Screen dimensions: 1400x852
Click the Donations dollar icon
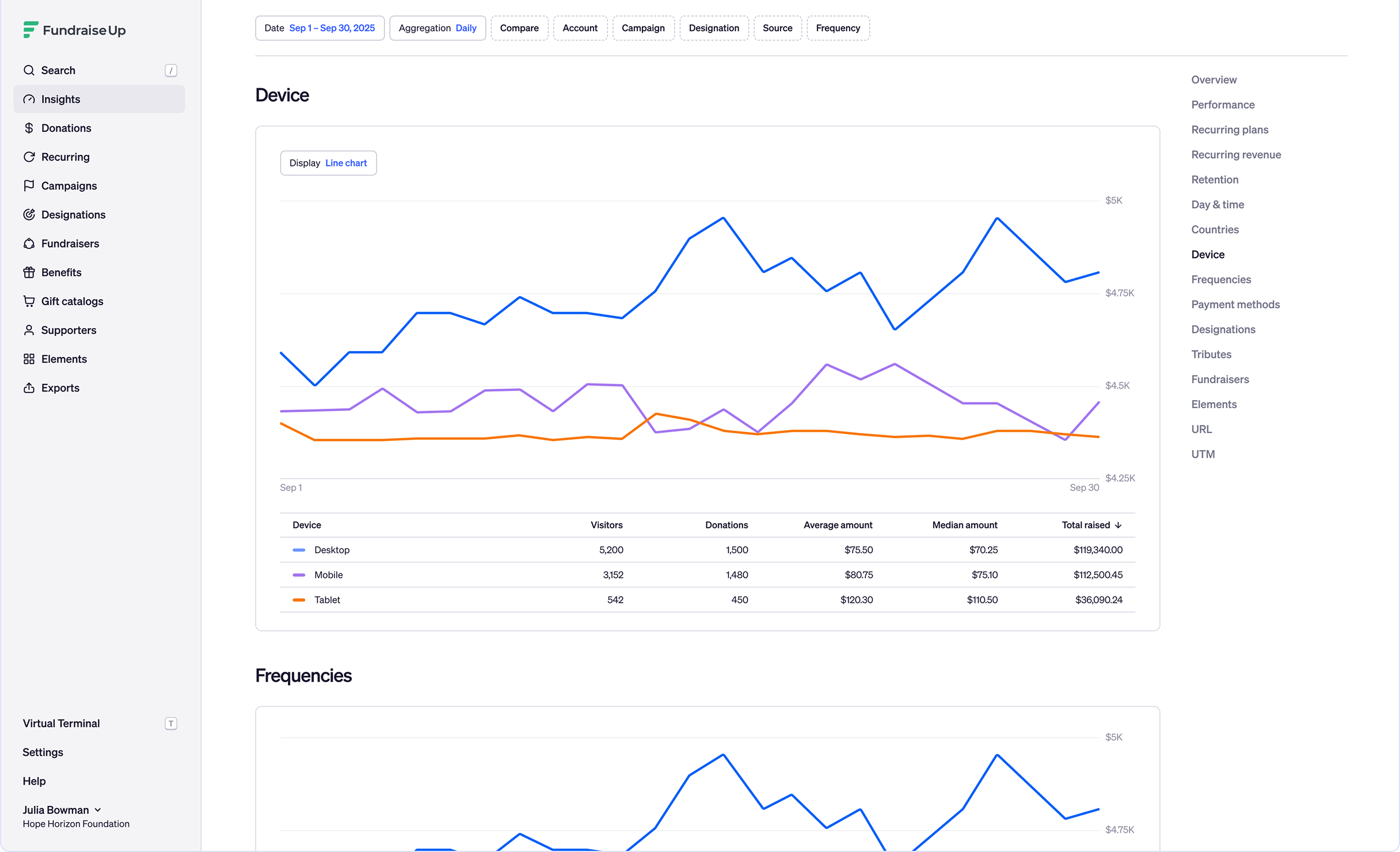pos(29,128)
